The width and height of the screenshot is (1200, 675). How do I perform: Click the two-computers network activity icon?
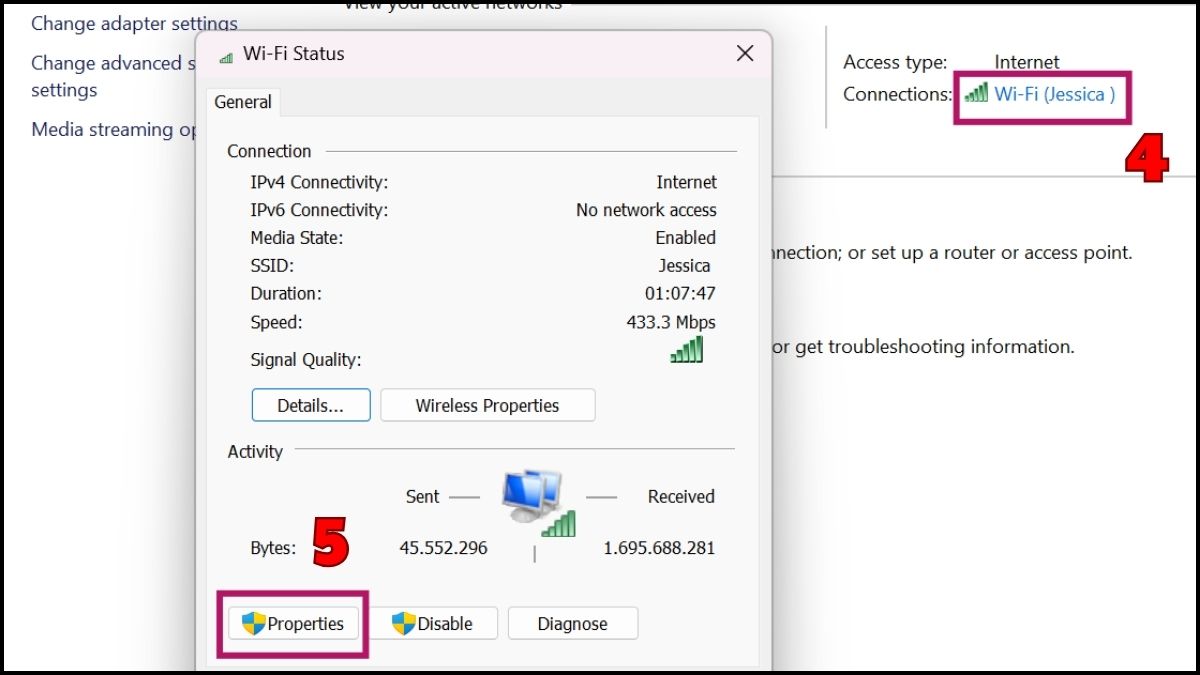point(535,496)
